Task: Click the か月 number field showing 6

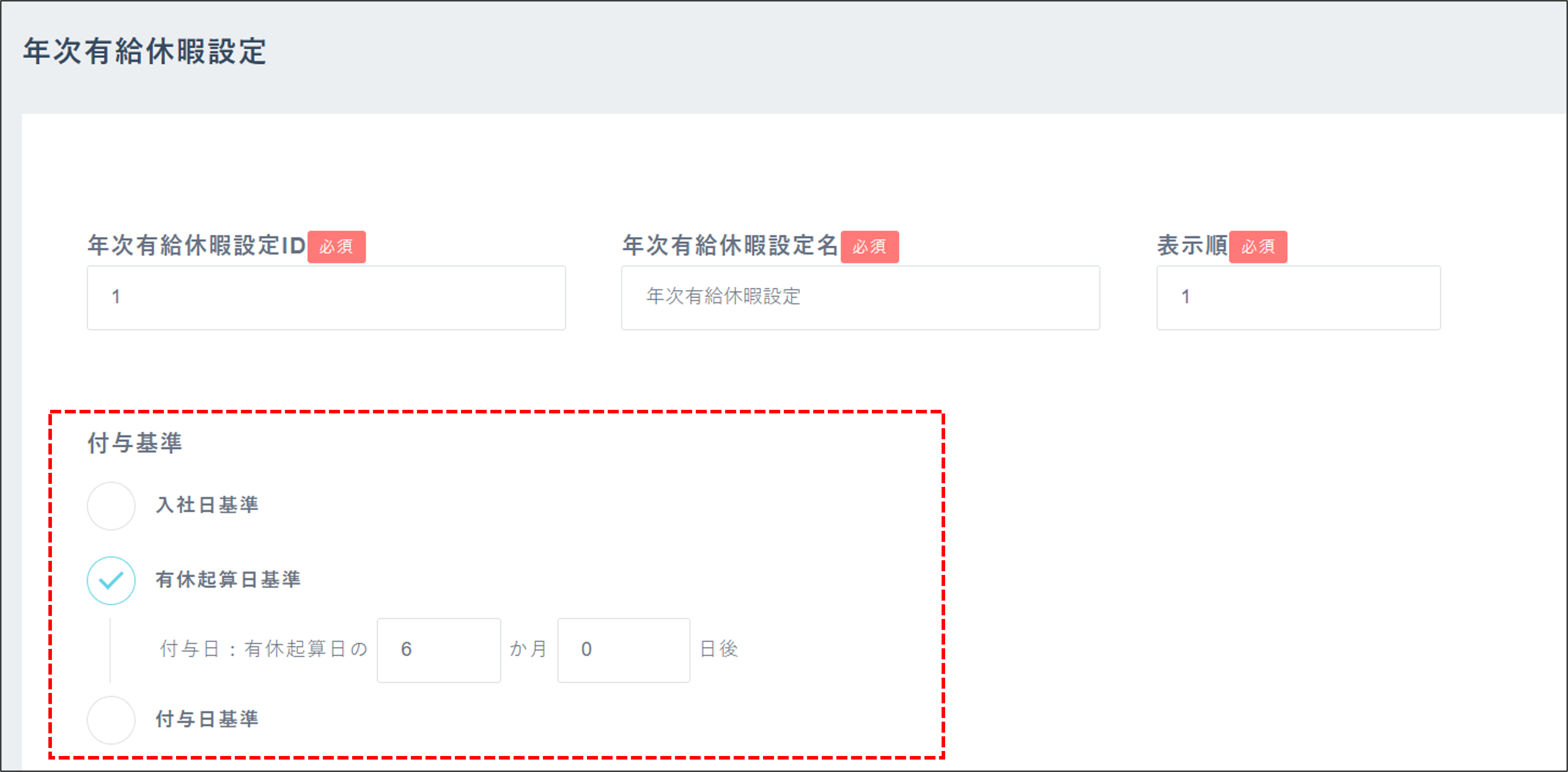Action: pos(438,649)
